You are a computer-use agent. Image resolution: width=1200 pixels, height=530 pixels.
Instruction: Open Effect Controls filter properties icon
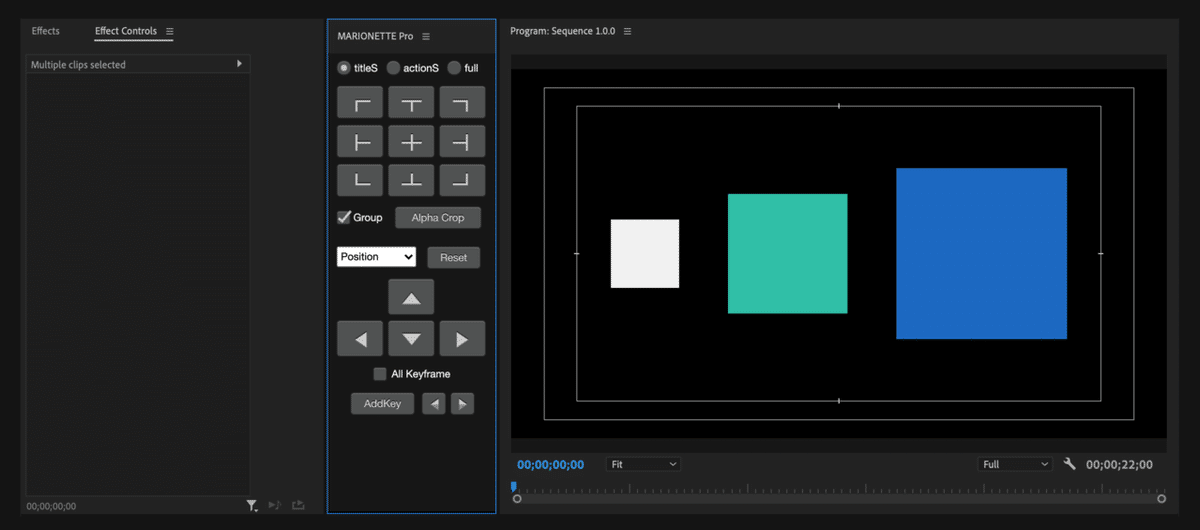[x=252, y=506]
